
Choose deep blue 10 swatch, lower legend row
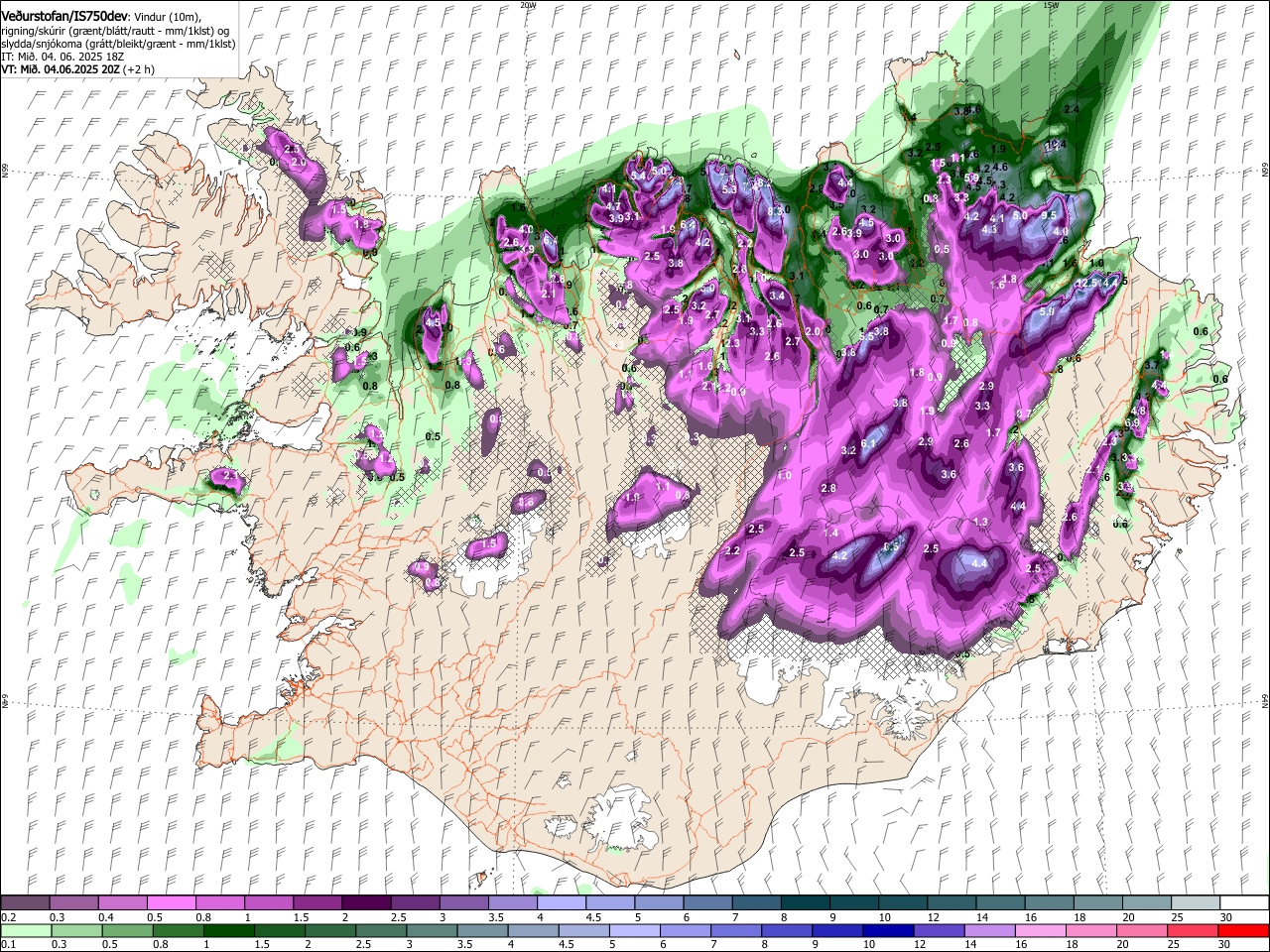(888, 930)
